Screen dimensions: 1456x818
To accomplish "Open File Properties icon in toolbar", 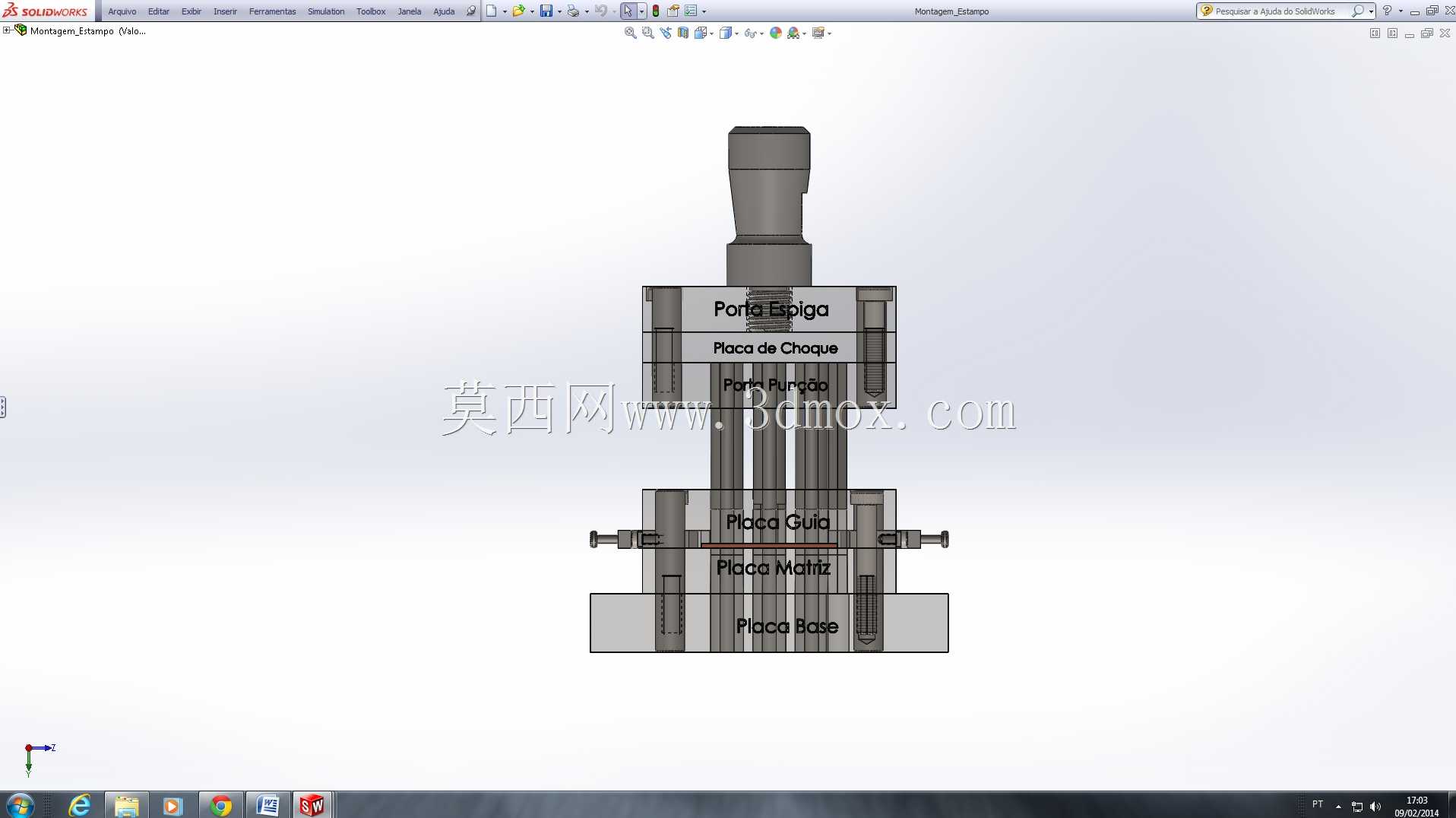I will click(673, 11).
